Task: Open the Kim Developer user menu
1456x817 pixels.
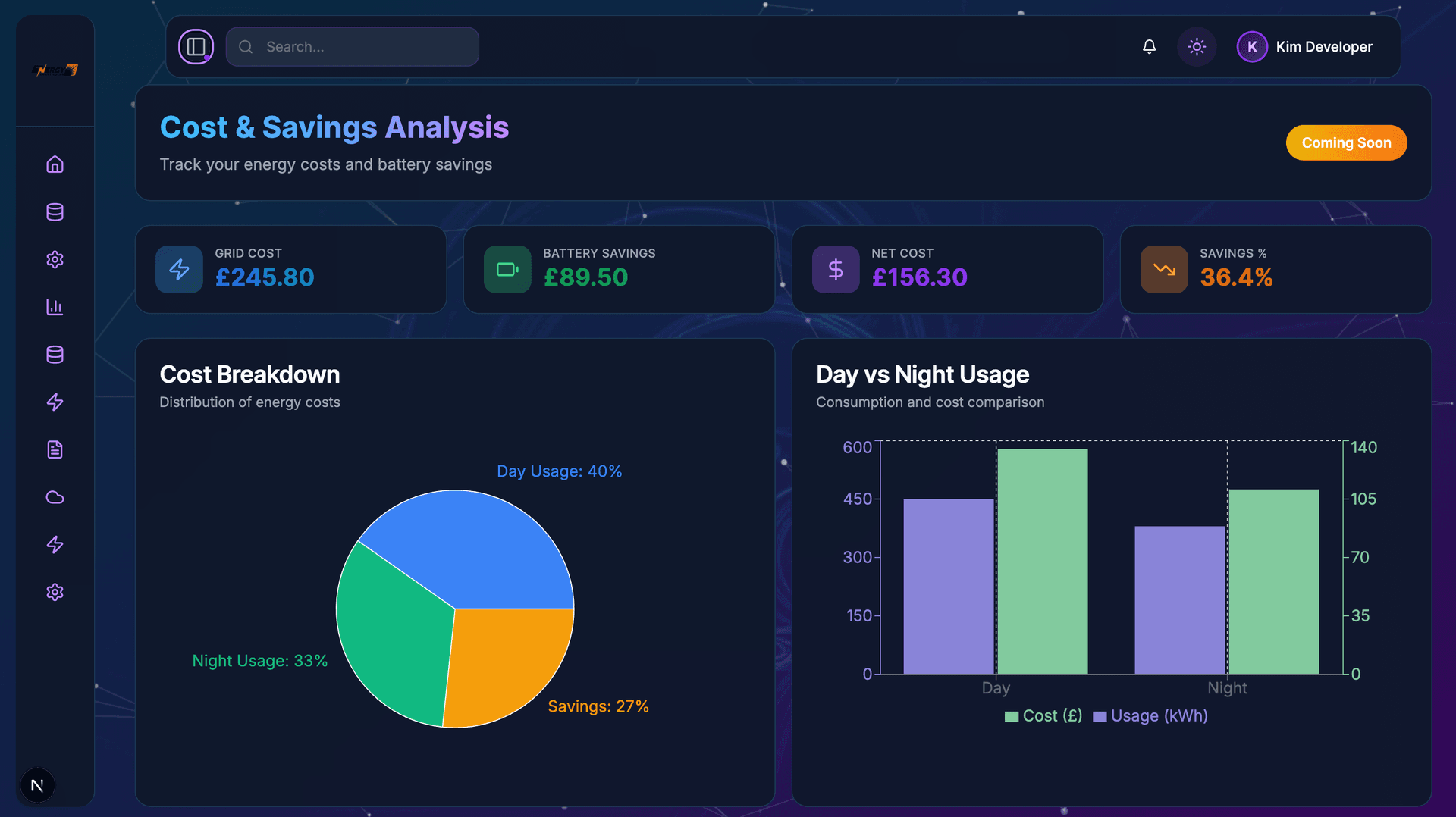Action: [1323, 47]
